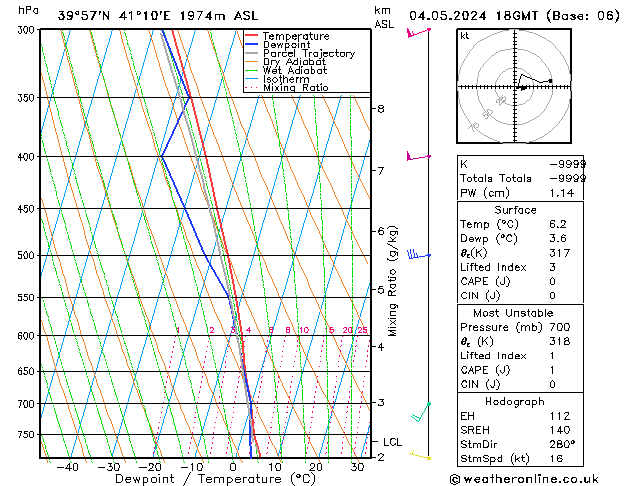Image resolution: width=629 pixels, height=486 pixels.
Task: Click the EH value '112'
Action: 560,416
